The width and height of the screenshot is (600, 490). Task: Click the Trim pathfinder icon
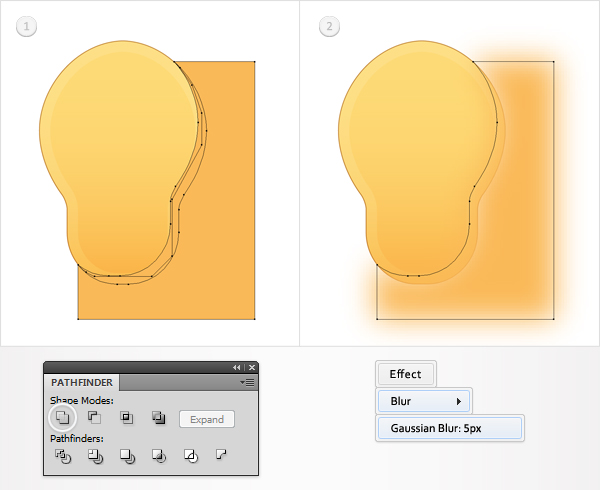click(x=95, y=456)
